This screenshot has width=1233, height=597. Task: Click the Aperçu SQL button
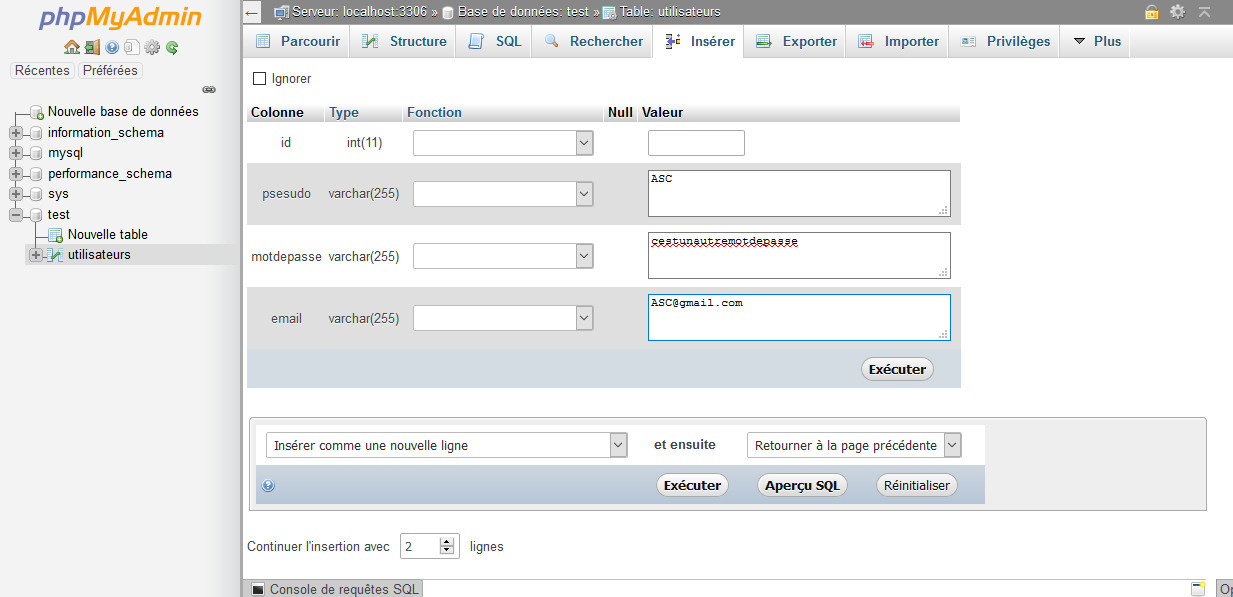802,485
